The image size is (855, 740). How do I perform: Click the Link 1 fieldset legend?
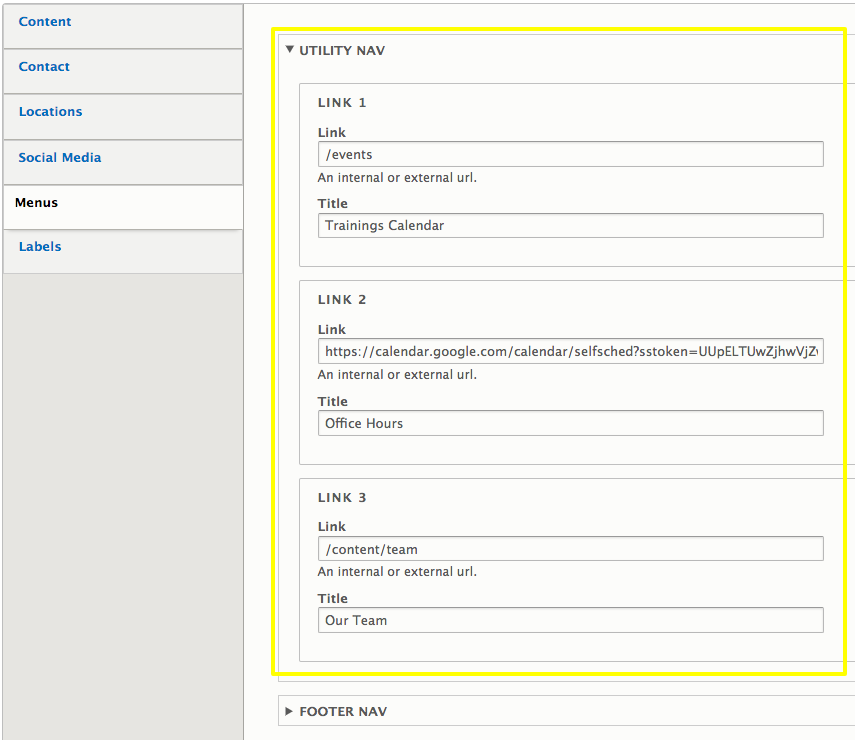342,103
